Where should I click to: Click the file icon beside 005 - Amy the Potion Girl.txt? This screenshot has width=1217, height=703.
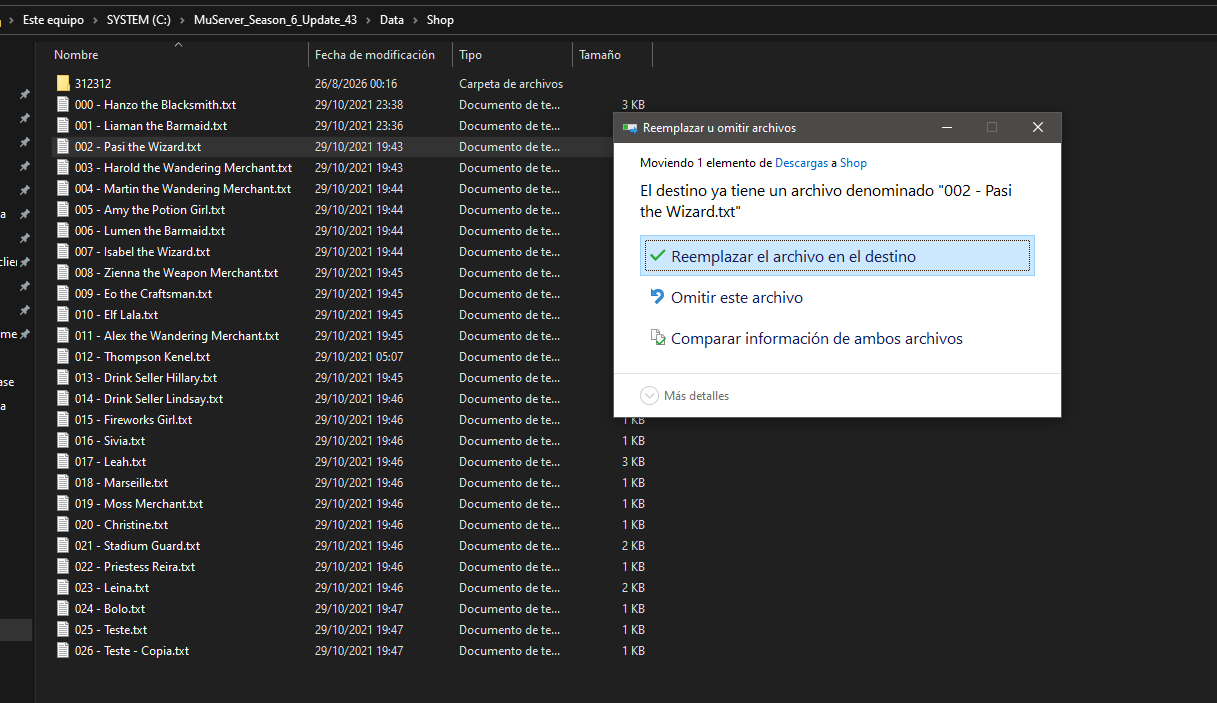point(63,210)
